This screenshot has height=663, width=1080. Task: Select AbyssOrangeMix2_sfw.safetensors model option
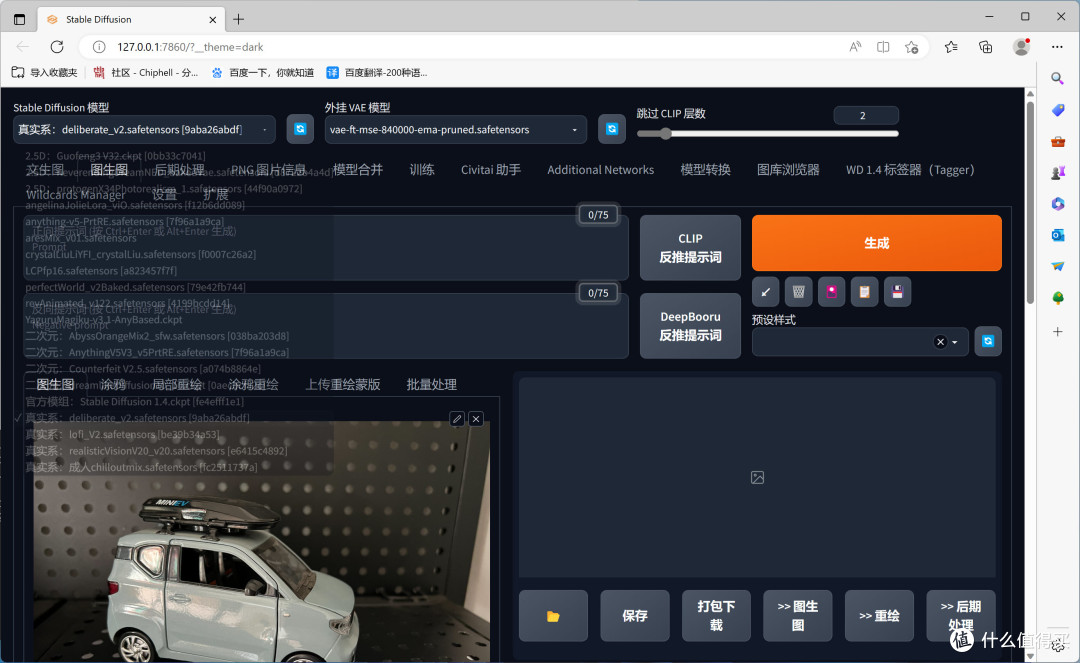pyautogui.click(x=156, y=336)
